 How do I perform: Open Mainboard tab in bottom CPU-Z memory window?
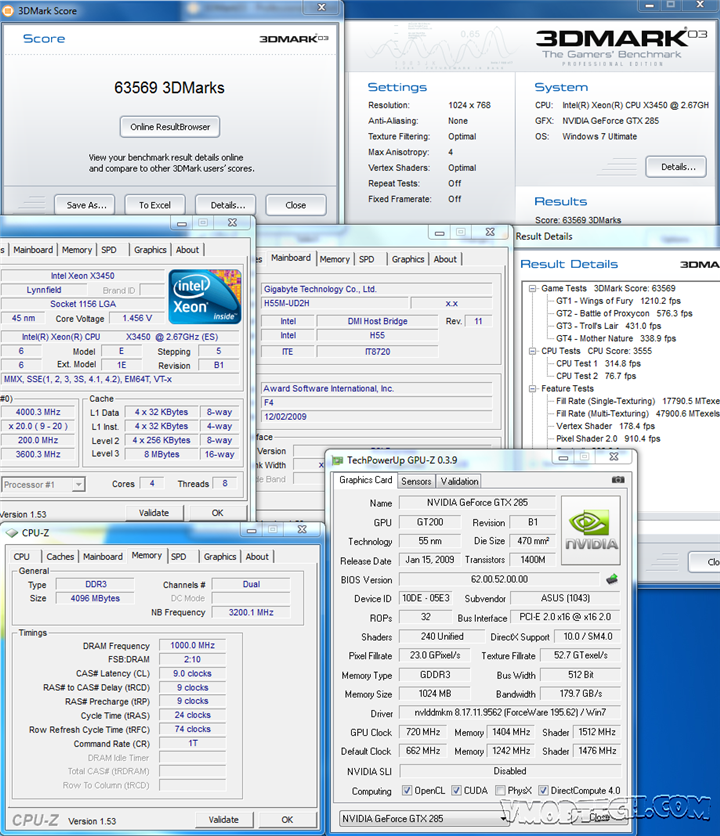[102, 557]
